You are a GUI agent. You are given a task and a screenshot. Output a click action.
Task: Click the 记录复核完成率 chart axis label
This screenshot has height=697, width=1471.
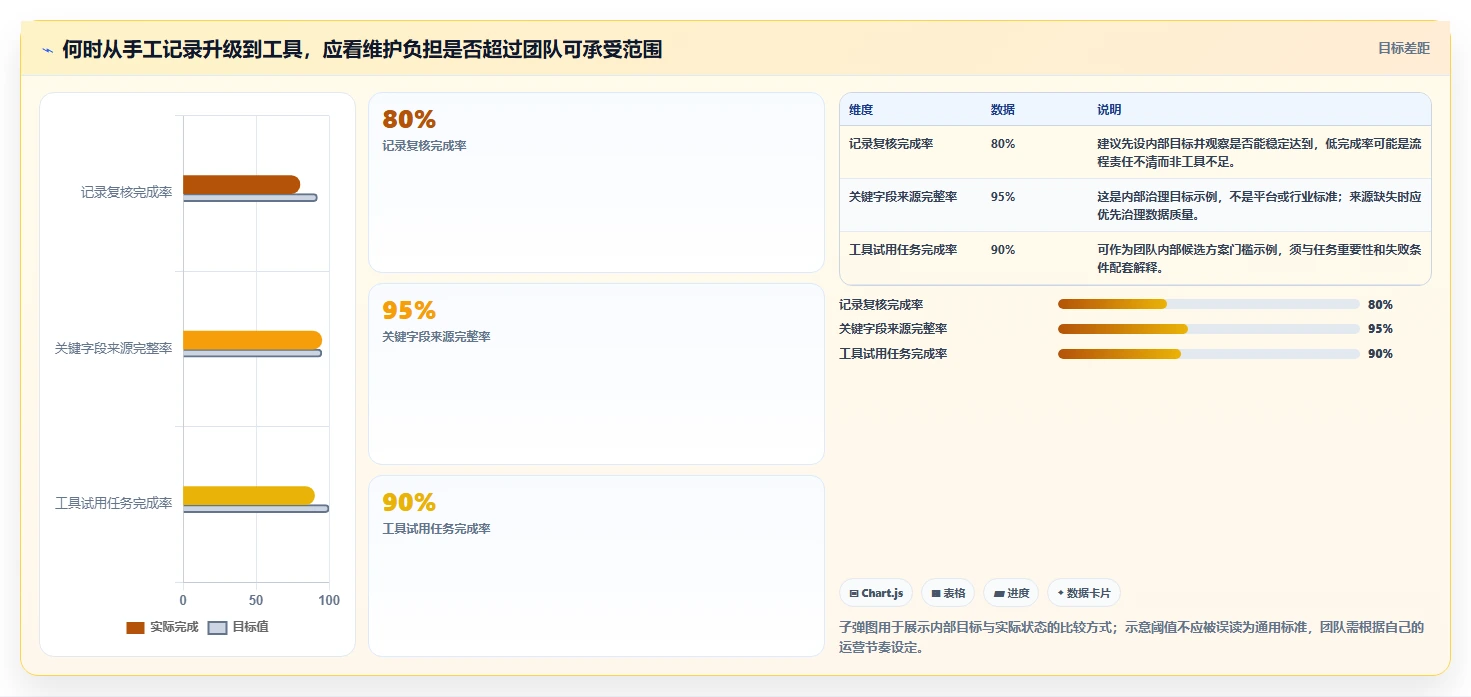click(x=126, y=192)
